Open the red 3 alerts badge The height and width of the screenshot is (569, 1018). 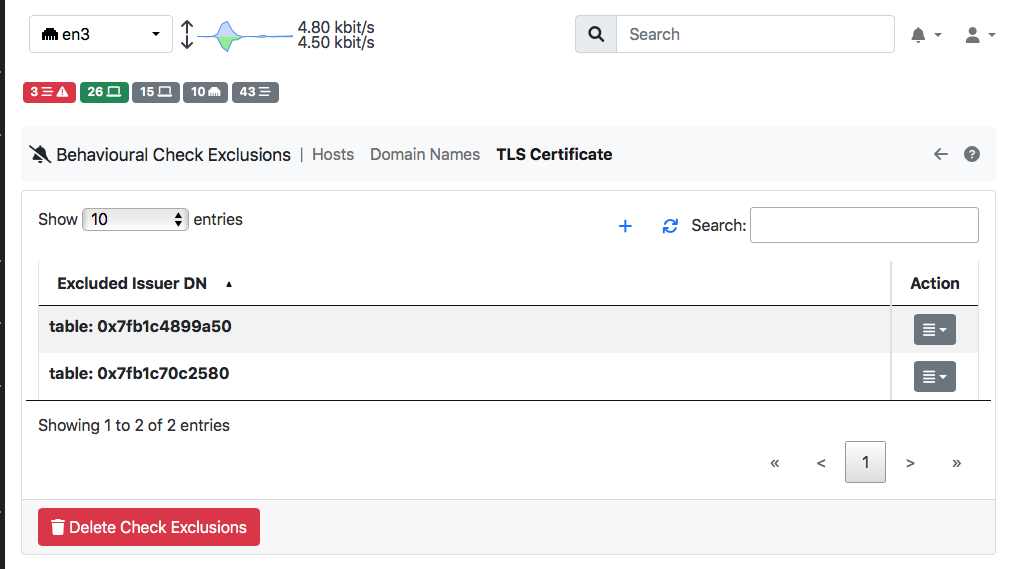49,92
